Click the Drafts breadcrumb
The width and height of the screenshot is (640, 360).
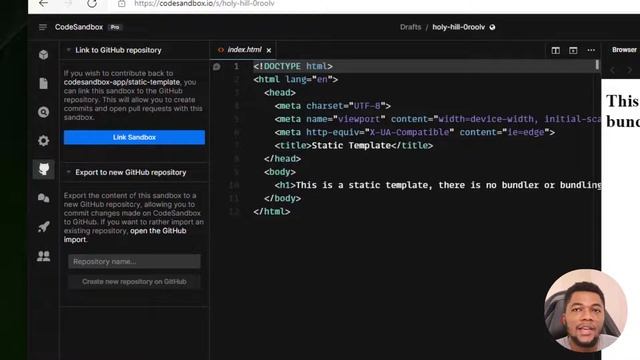pyautogui.click(x=410, y=27)
